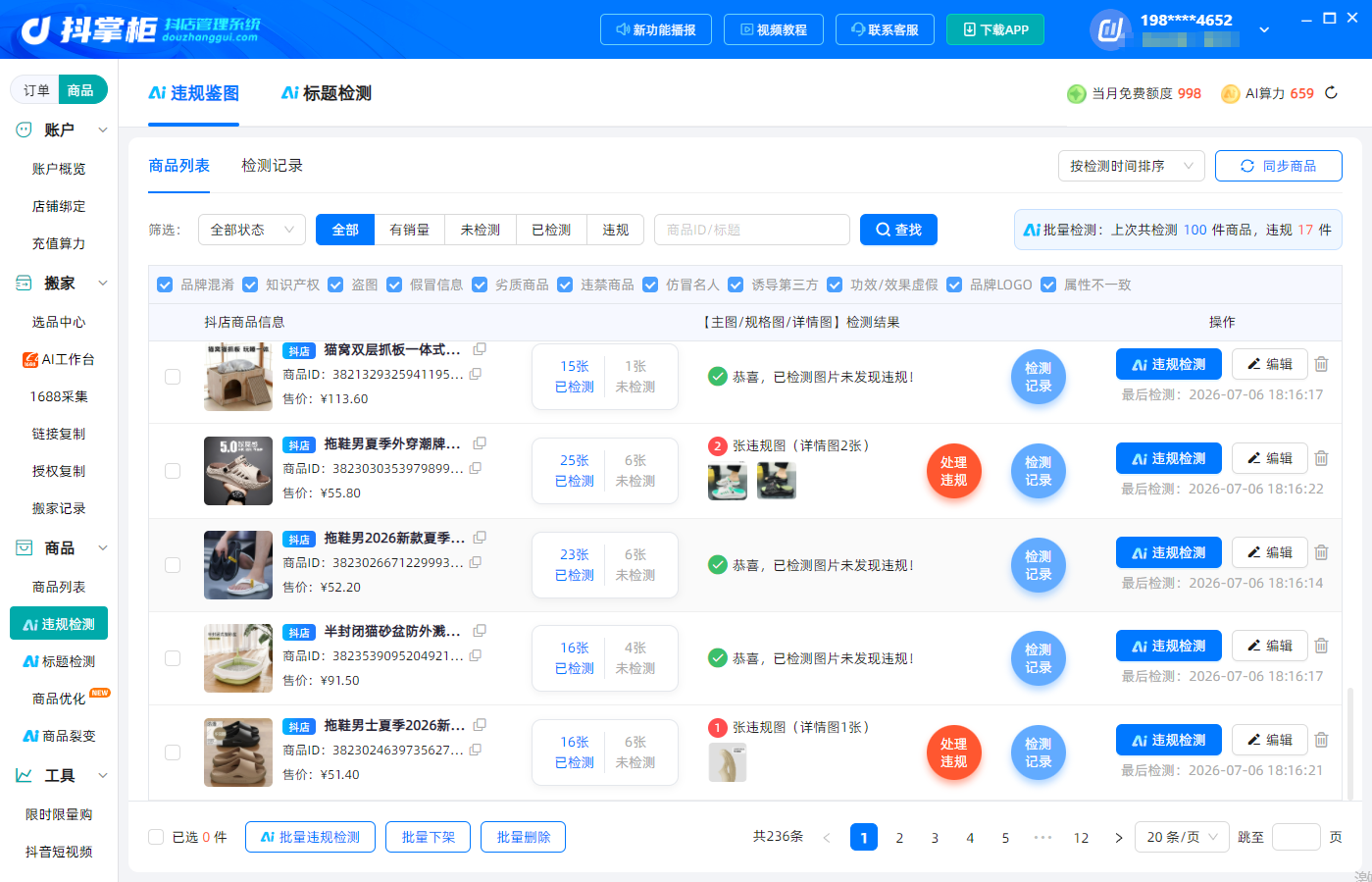Uncheck the 仿冒名人 filter checkbox
The image size is (1372, 882).
point(650,285)
